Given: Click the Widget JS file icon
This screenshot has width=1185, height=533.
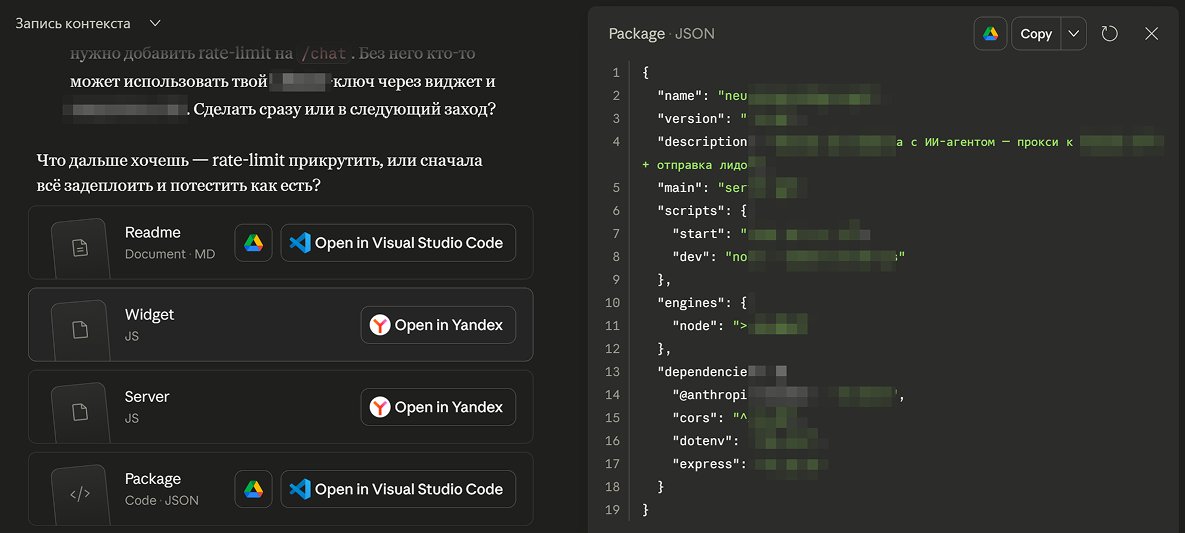Looking at the screenshot, I should click(x=80, y=330).
